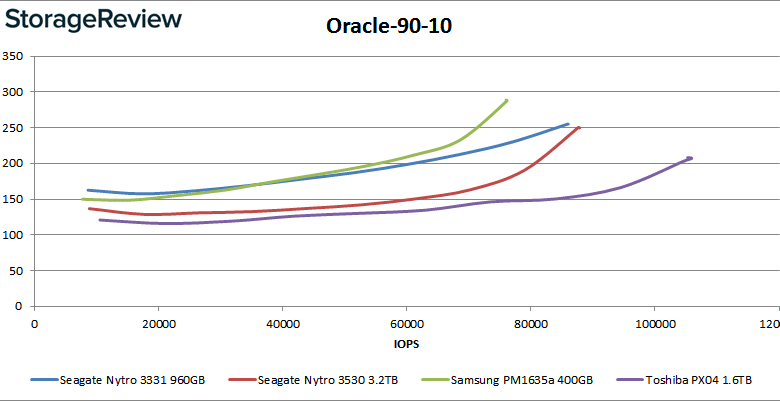Select the Seagate Nytro 3331 960GB legend entry

click(118, 380)
